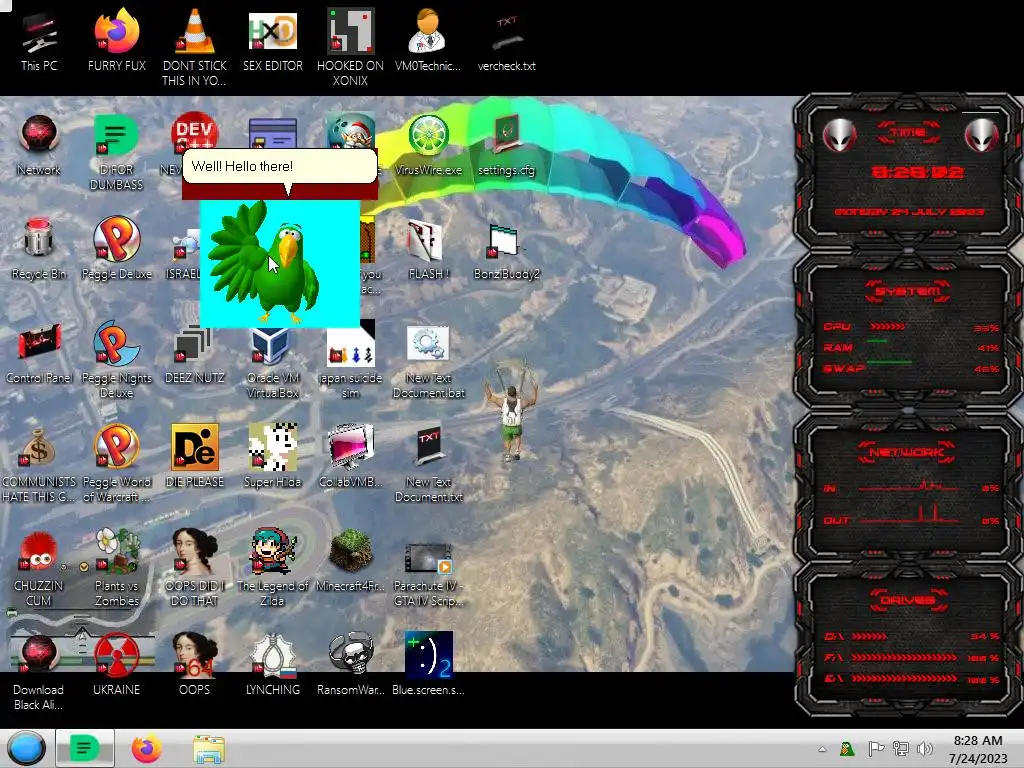The height and width of the screenshot is (768, 1024).
Task: Click the left alien head on Time widget
Action: click(839, 135)
